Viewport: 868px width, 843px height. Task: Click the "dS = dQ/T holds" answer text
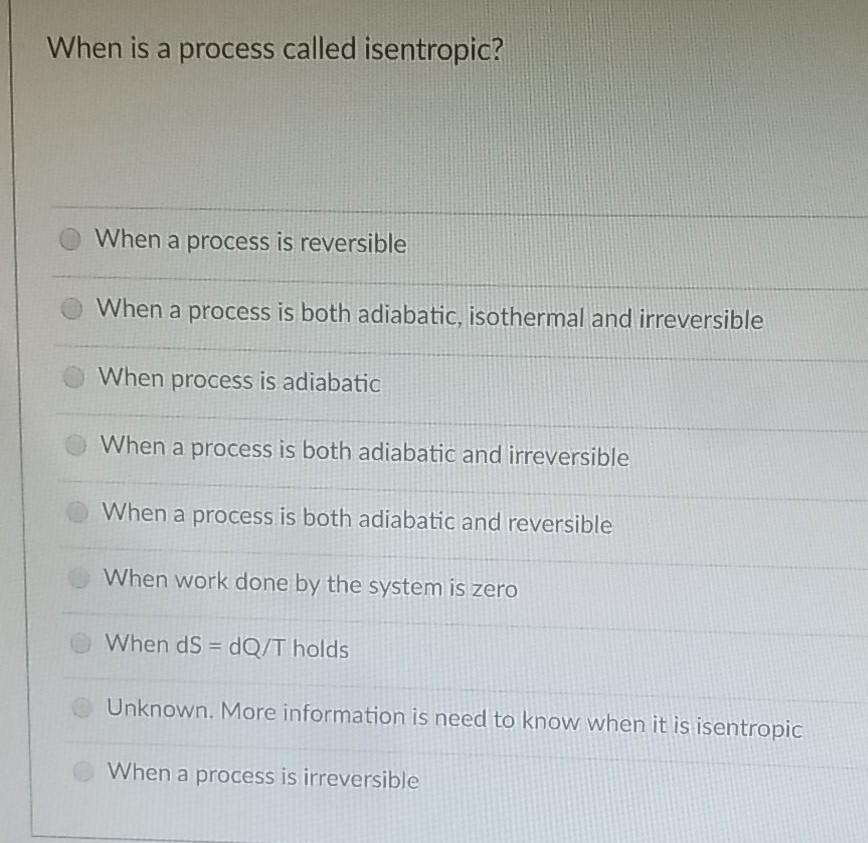224,649
